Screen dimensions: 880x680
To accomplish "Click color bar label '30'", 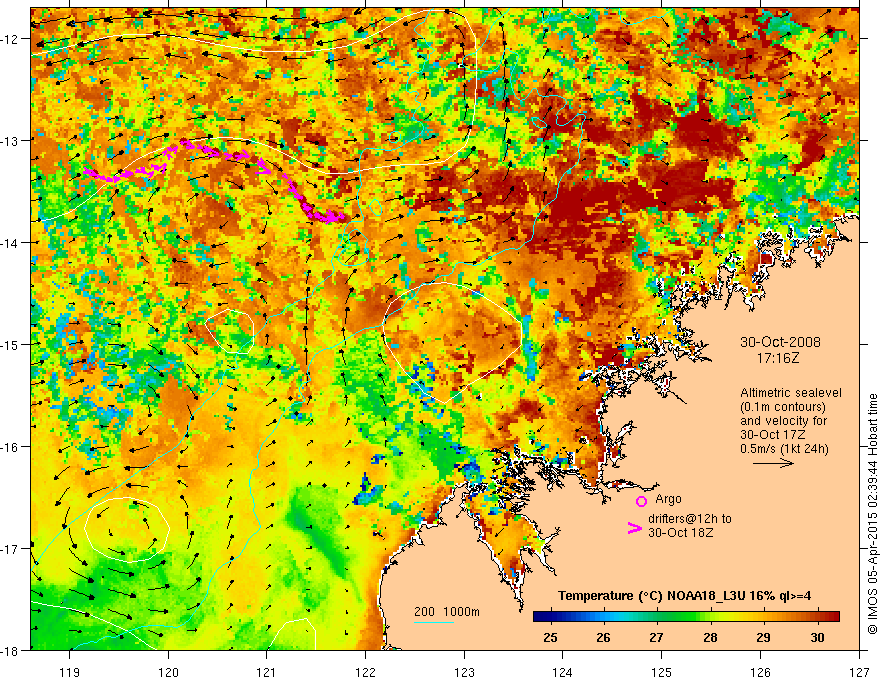I will pos(818,638).
